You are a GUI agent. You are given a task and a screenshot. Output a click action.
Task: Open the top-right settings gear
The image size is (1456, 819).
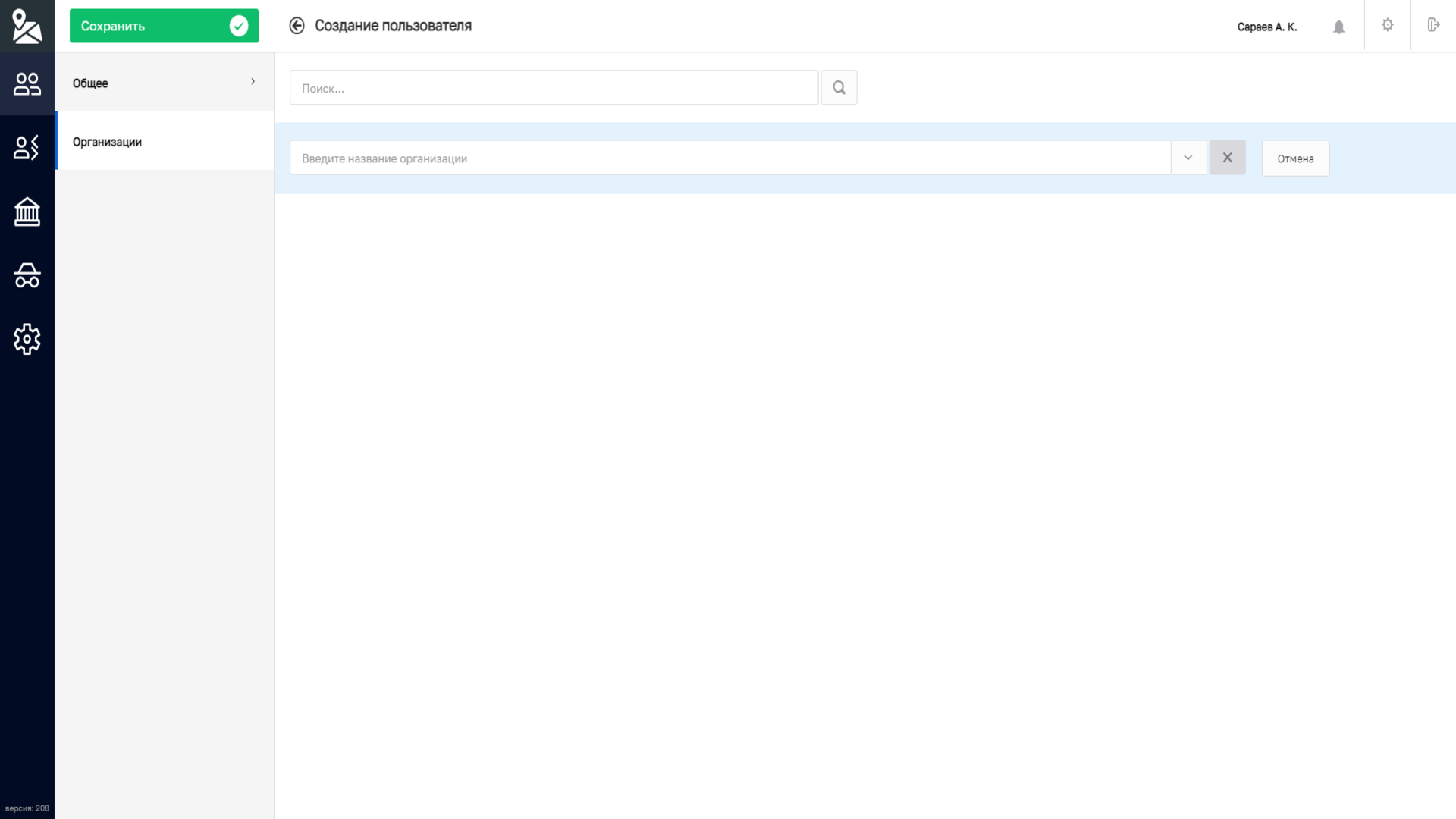(x=1387, y=25)
